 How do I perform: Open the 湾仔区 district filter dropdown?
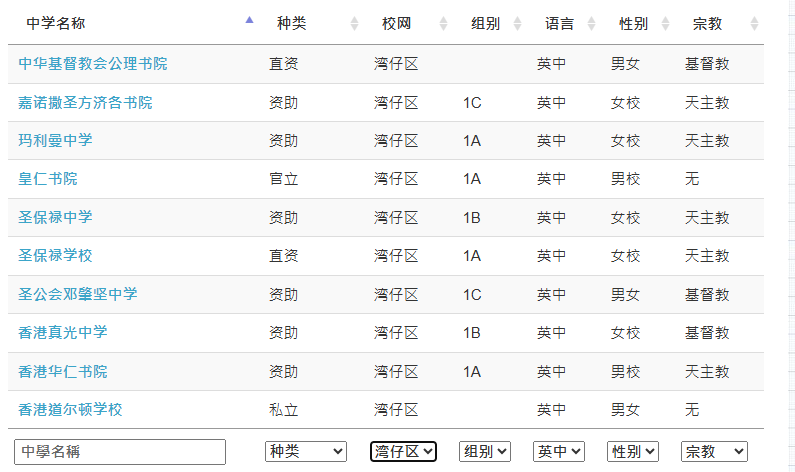click(403, 451)
